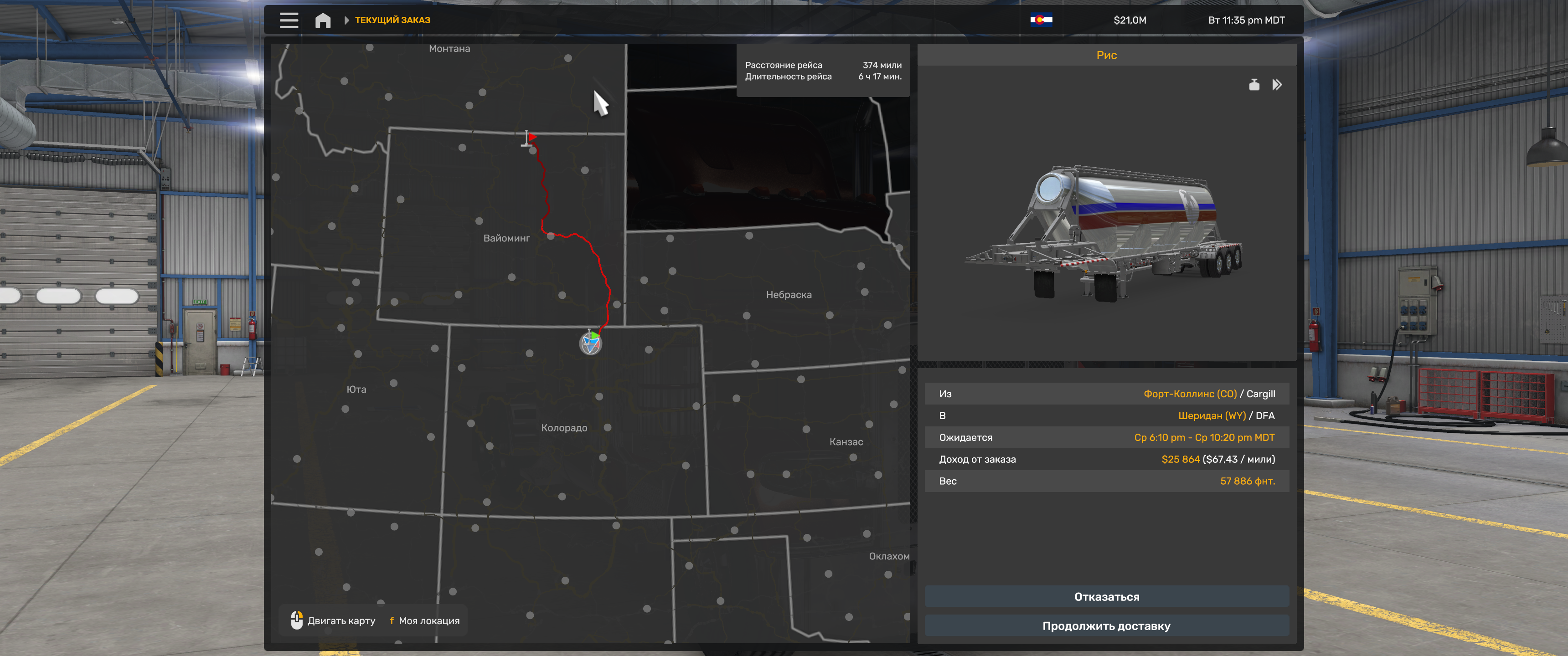Click the Colorado flag icon
1568x656 pixels.
pyautogui.click(x=1041, y=20)
